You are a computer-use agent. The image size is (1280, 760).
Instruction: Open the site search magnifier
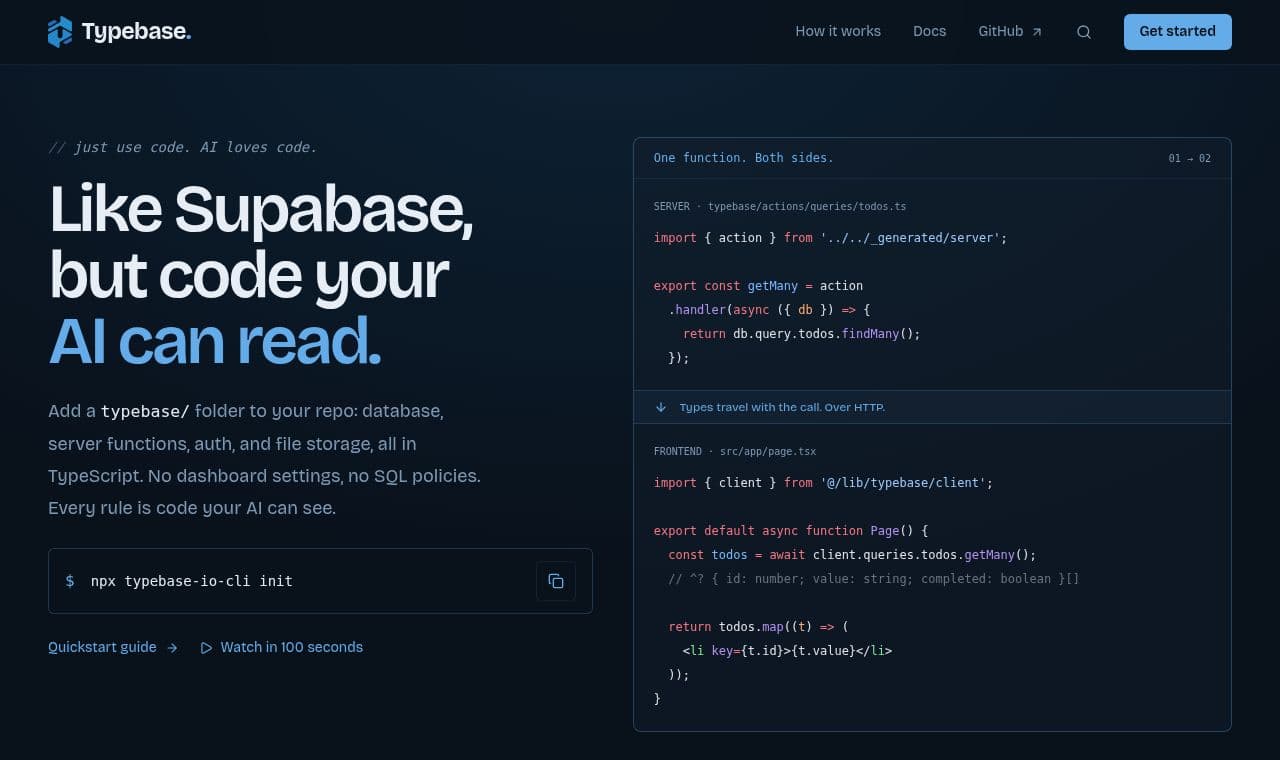pyautogui.click(x=1084, y=32)
